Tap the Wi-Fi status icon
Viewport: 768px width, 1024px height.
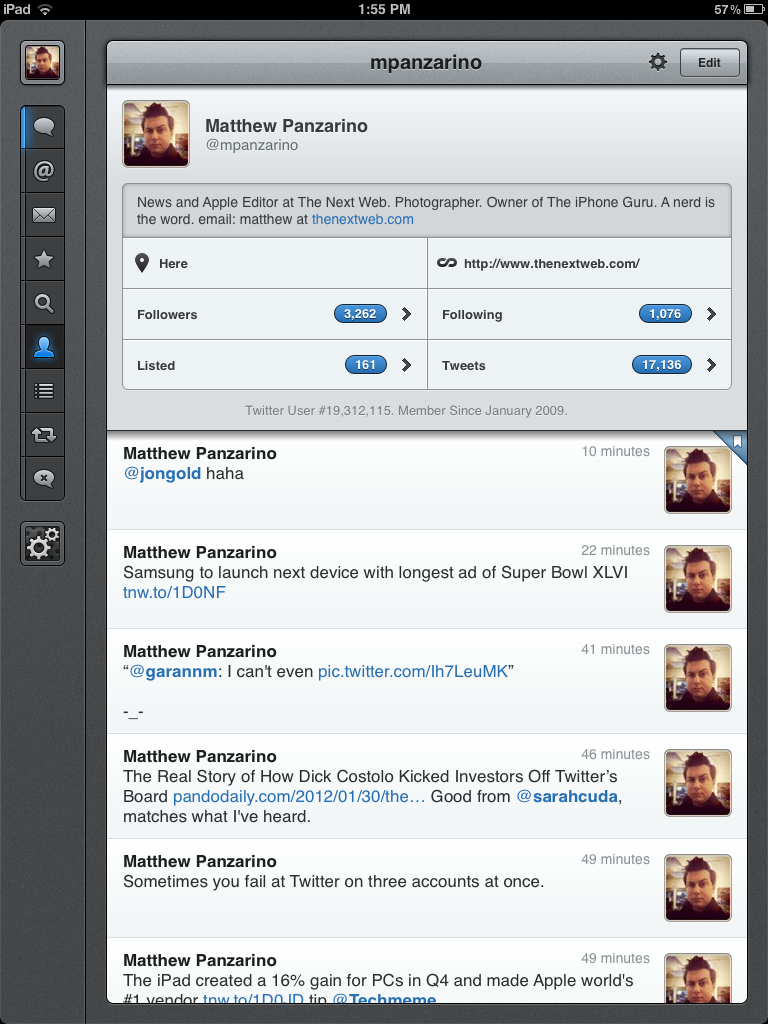(45, 9)
